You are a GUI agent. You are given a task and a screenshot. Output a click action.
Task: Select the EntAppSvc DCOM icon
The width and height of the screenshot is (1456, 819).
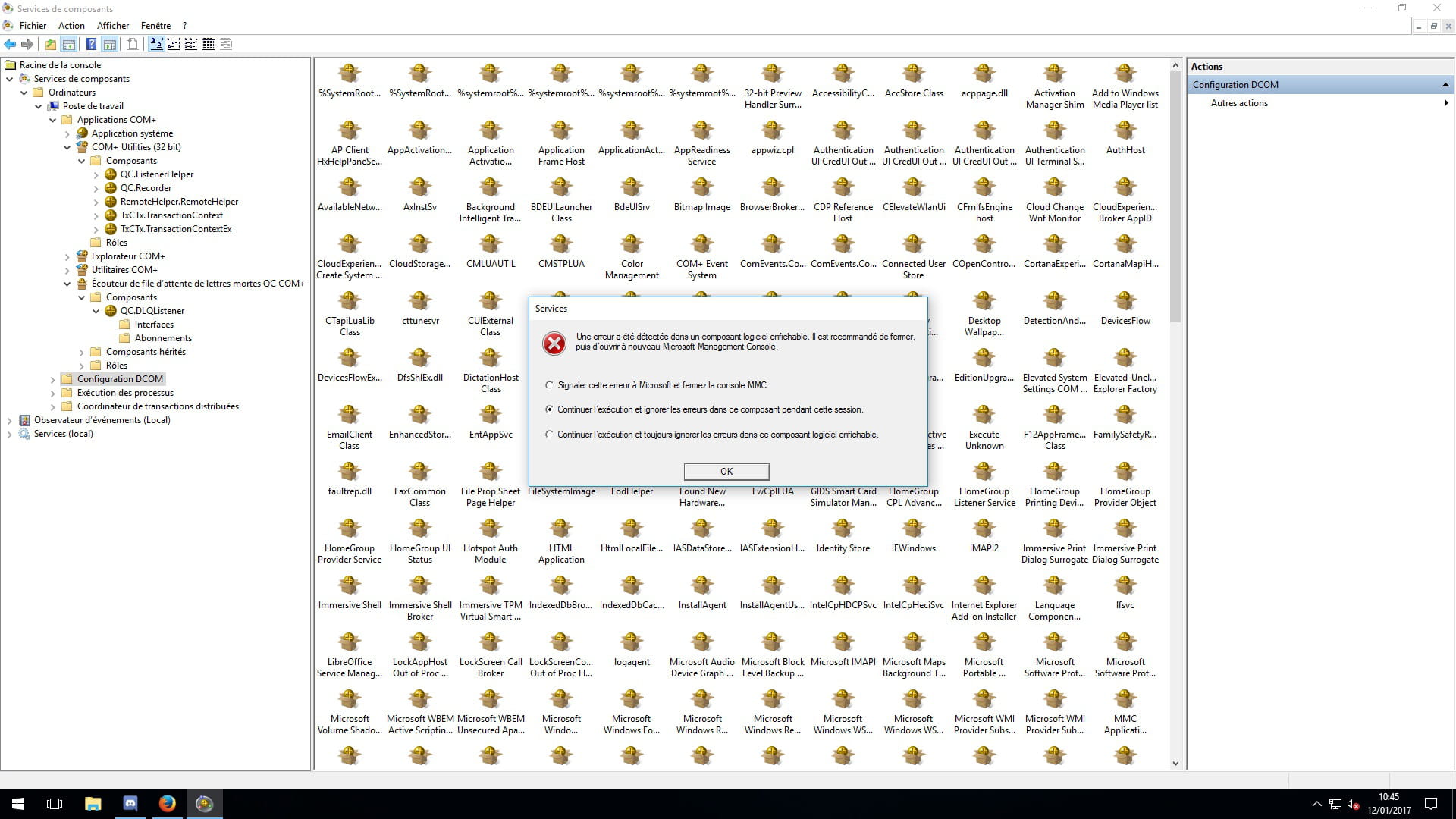tap(491, 422)
